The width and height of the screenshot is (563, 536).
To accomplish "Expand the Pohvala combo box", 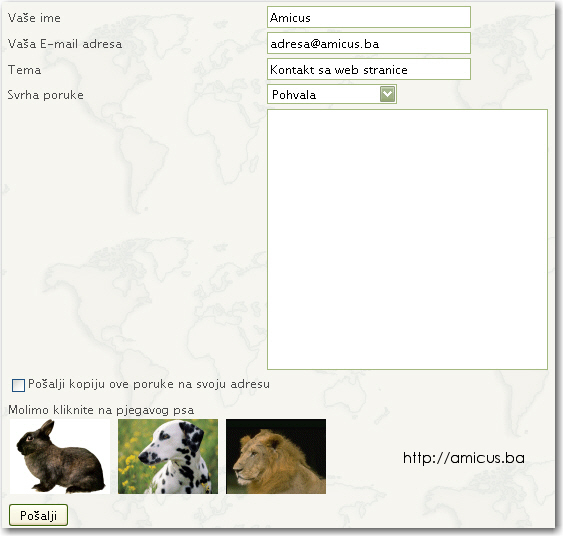I will pyautogui.click(x=332, y=94).
